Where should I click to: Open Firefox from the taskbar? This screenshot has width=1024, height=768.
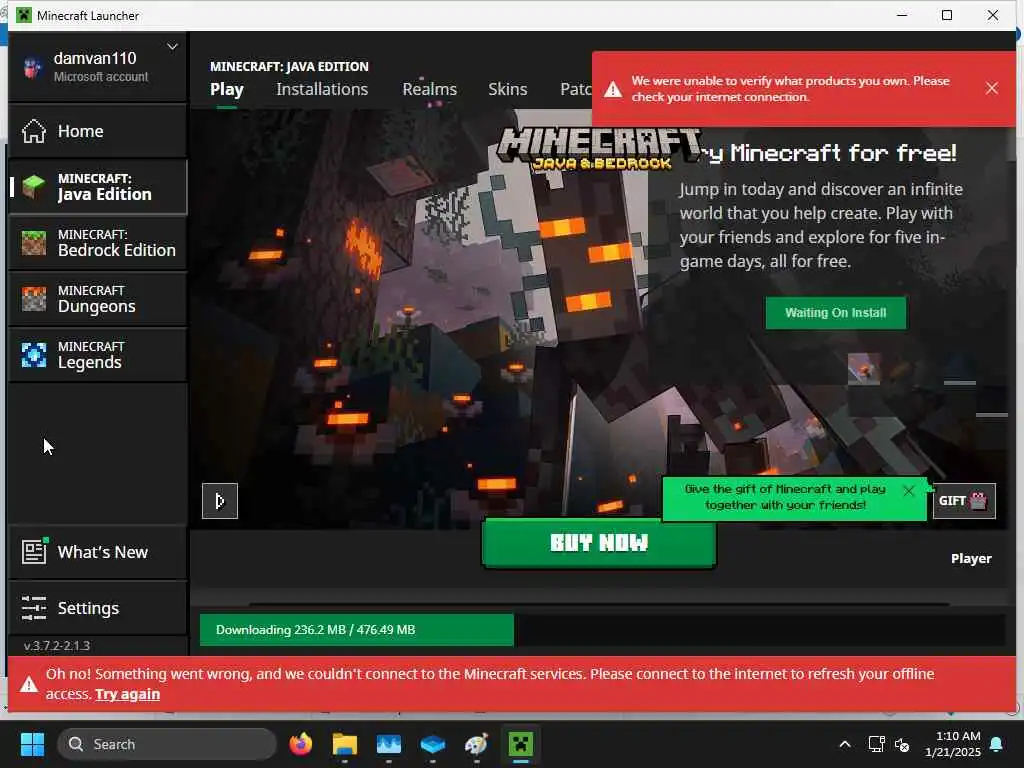300,744
